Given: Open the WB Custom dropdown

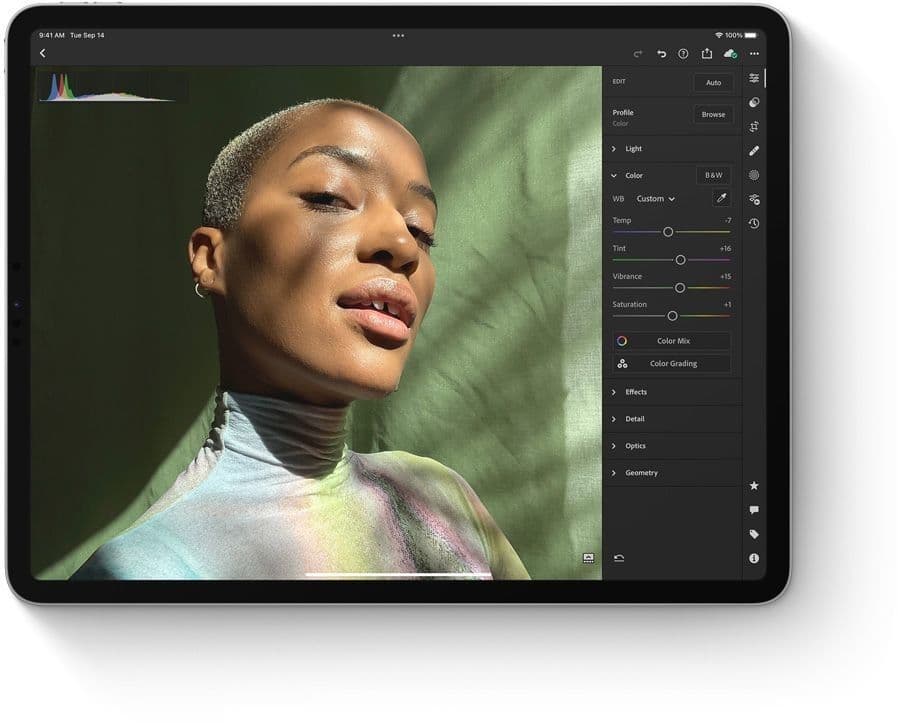Looking at the screenshot, I should 656,199.
